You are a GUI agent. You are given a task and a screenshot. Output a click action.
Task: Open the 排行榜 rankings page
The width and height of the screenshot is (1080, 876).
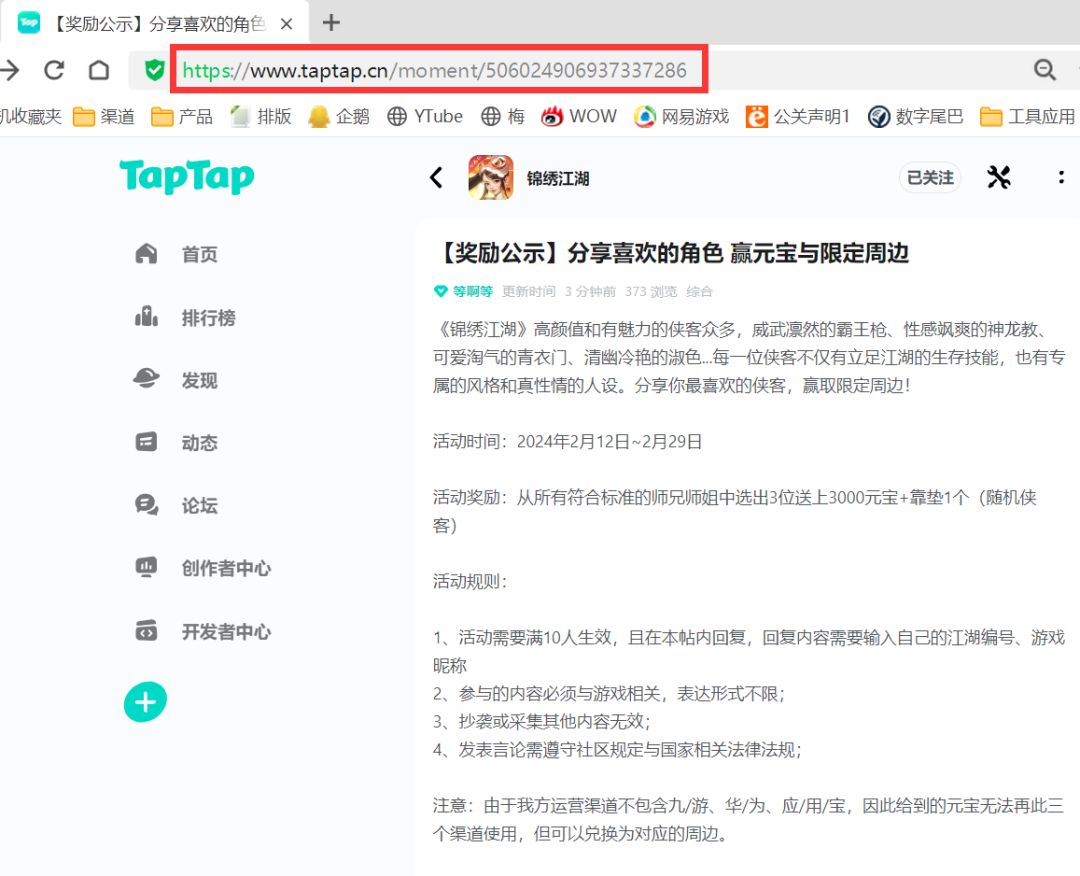185,317
